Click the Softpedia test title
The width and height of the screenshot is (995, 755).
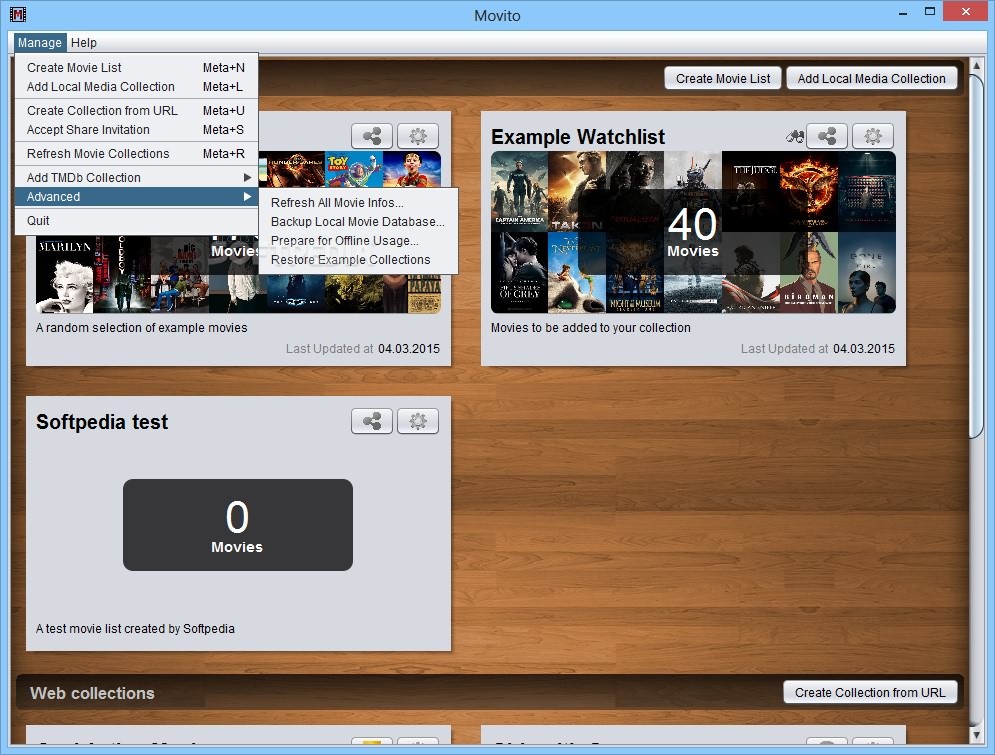coord(102,422)
